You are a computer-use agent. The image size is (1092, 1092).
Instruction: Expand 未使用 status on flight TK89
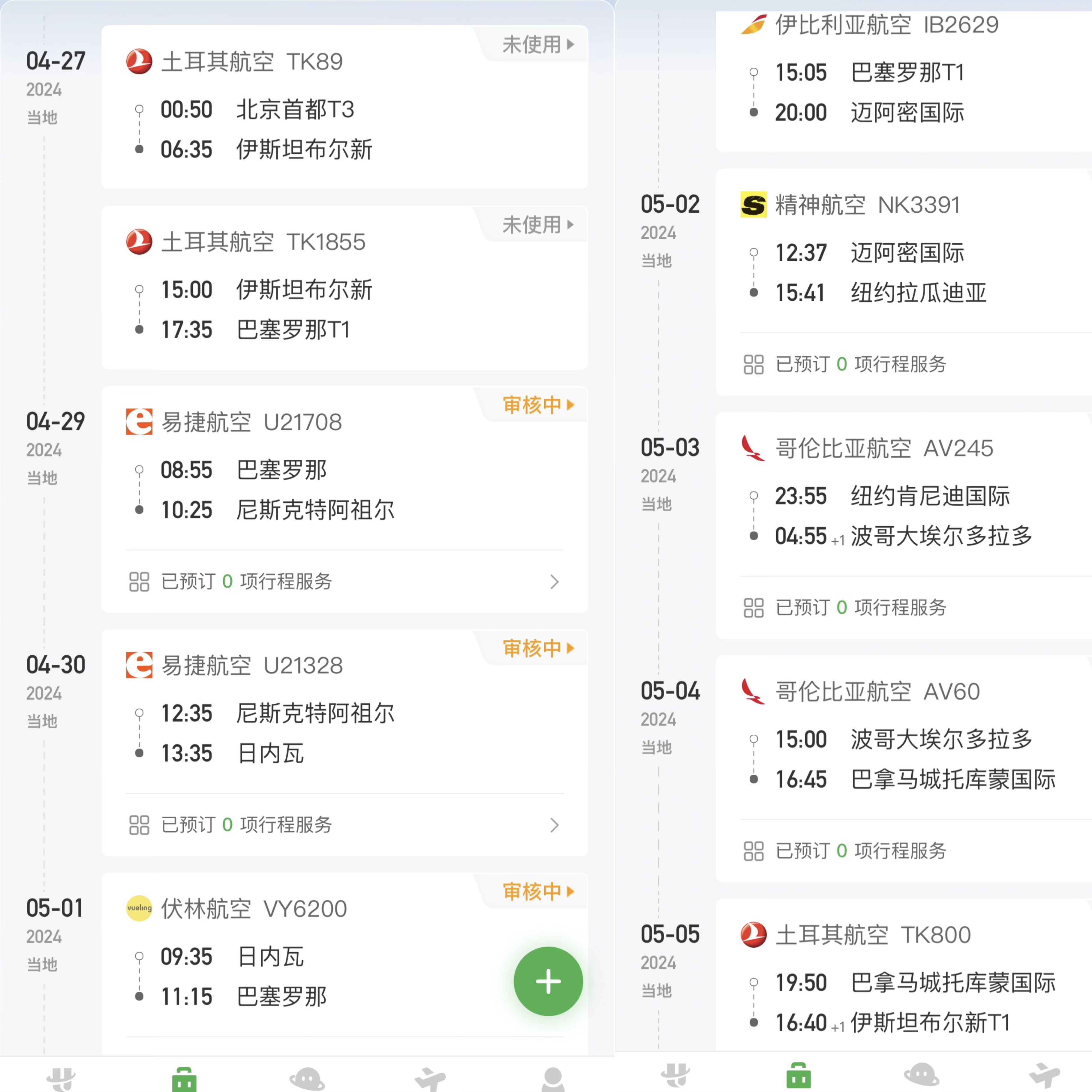point(537,44)
